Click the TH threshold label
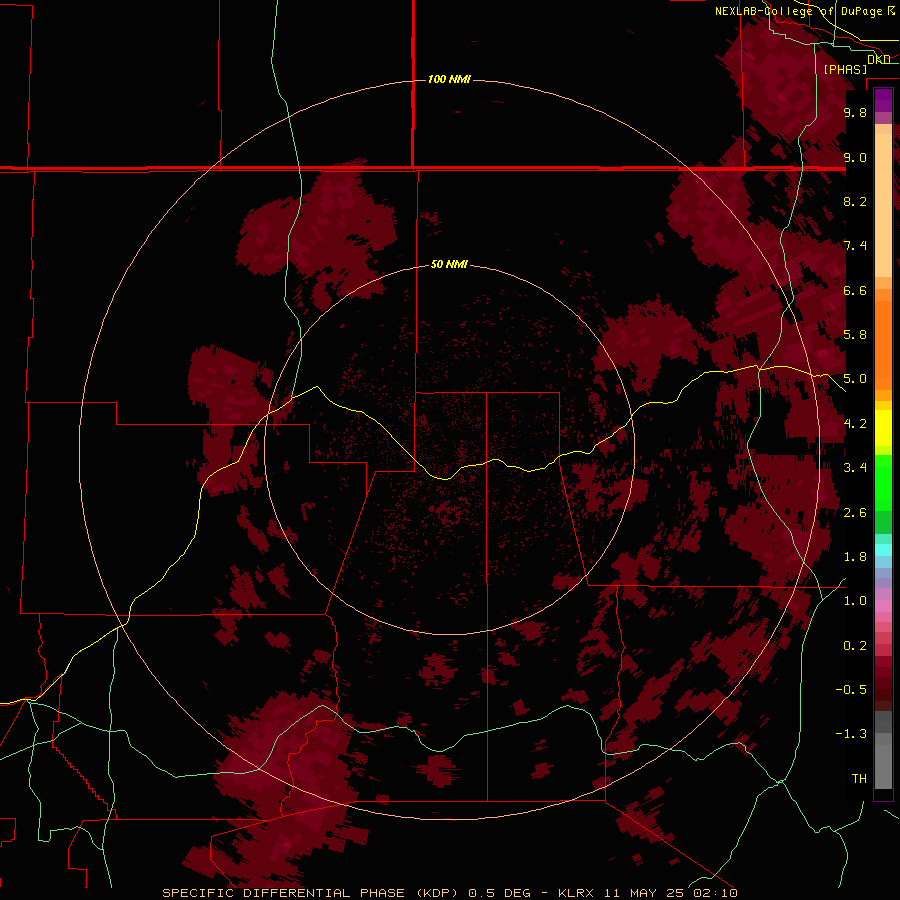The height and width of the screenshot is (900, 900). (x=859, y=779)
